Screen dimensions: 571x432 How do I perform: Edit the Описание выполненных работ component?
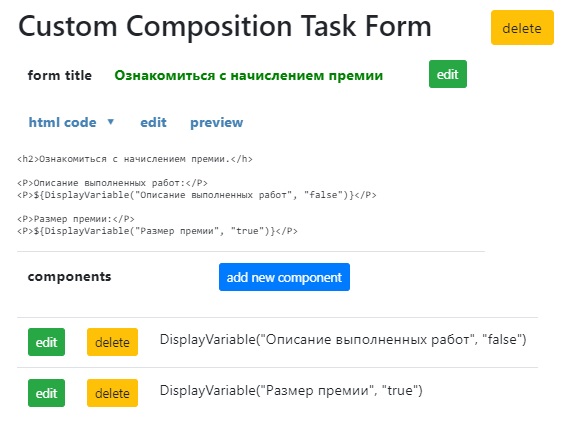click(46, 342)
